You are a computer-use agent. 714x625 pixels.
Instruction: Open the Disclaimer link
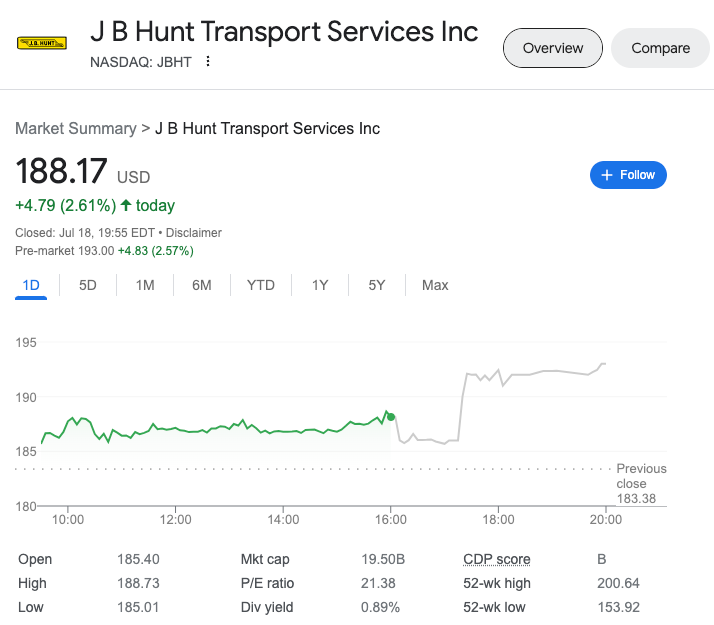(x=194, y=233)
